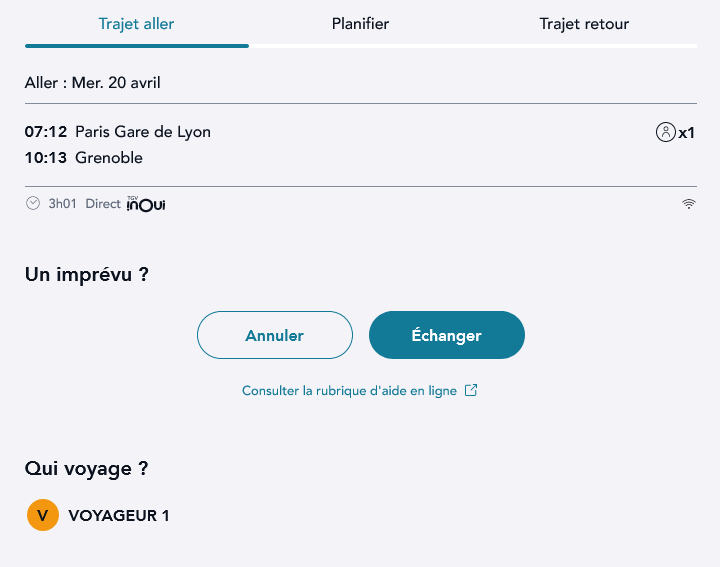Open the online help section link

click(x=349, y=391)
